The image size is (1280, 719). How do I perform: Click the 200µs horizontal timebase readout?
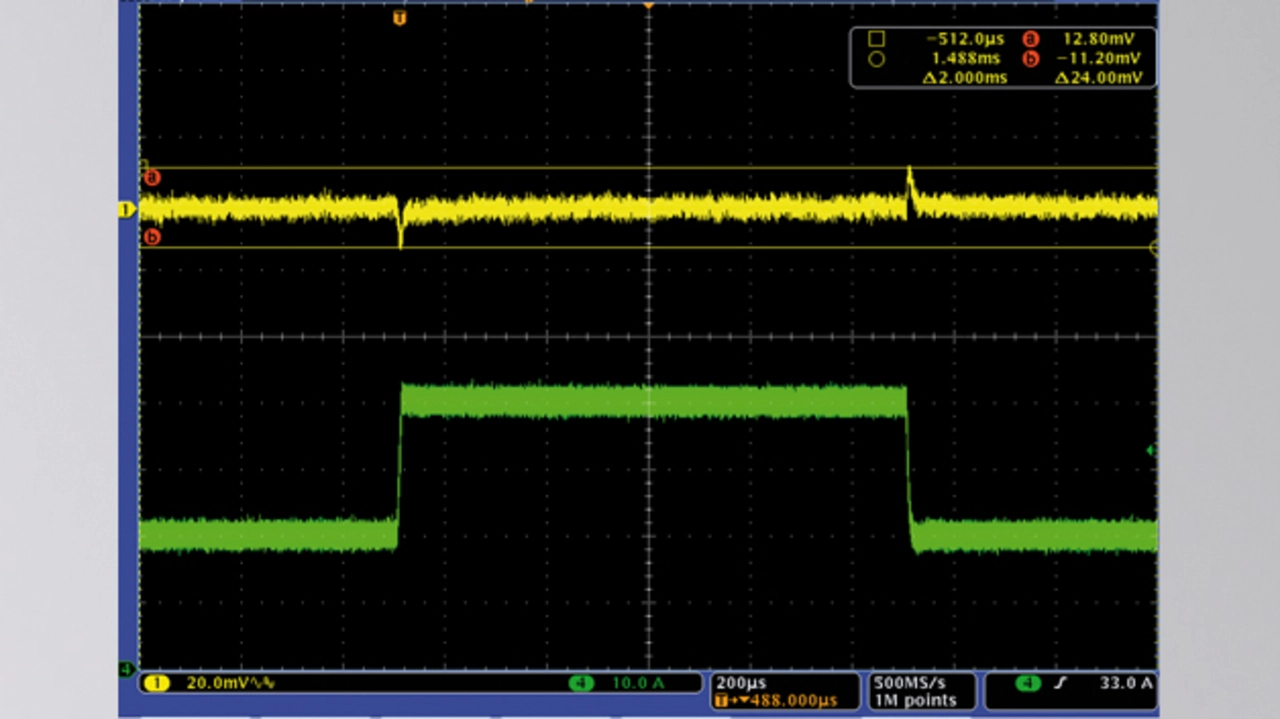741,683
